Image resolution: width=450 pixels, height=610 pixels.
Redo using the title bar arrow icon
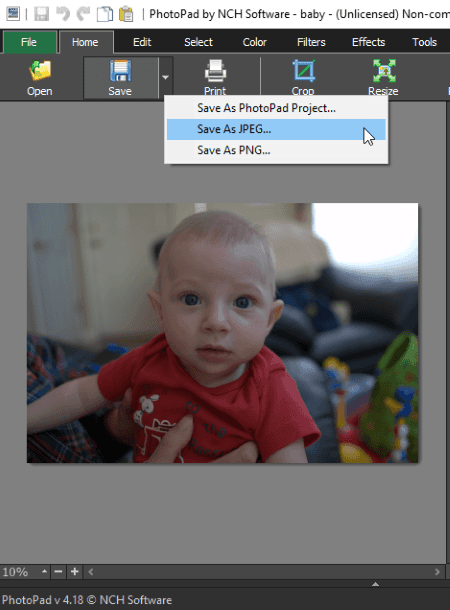[x=83, y=14]
